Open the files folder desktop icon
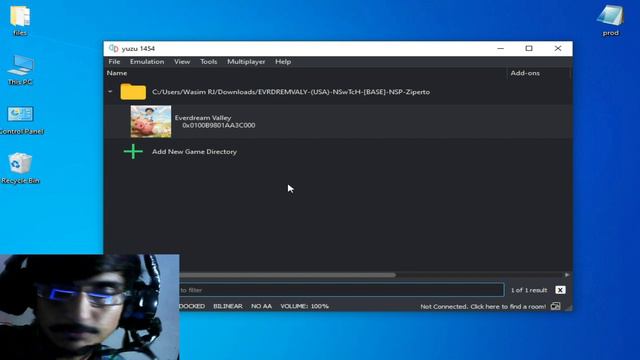The image size is (640, 360). (20, 20)
